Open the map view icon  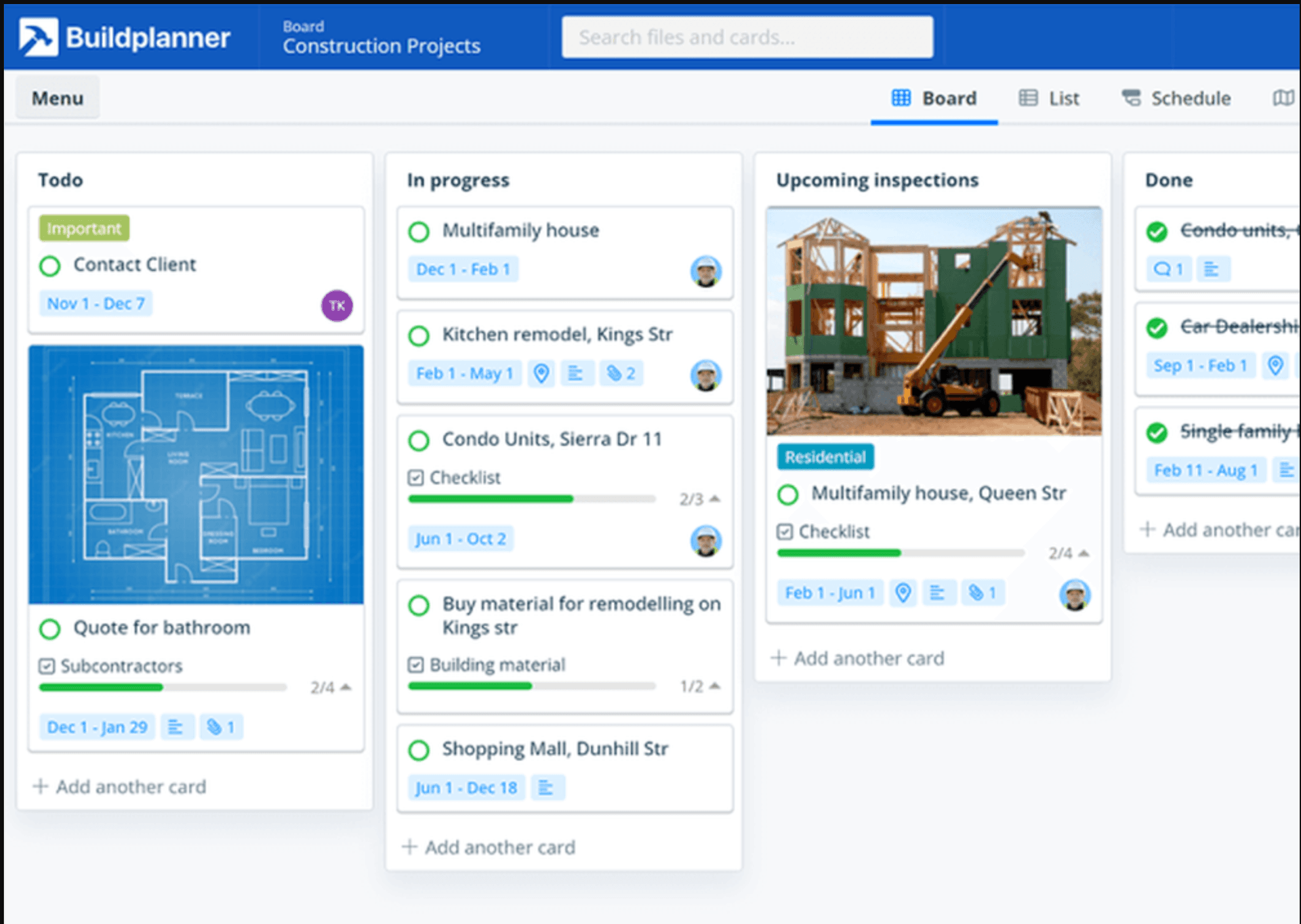tap(1283, 98)
